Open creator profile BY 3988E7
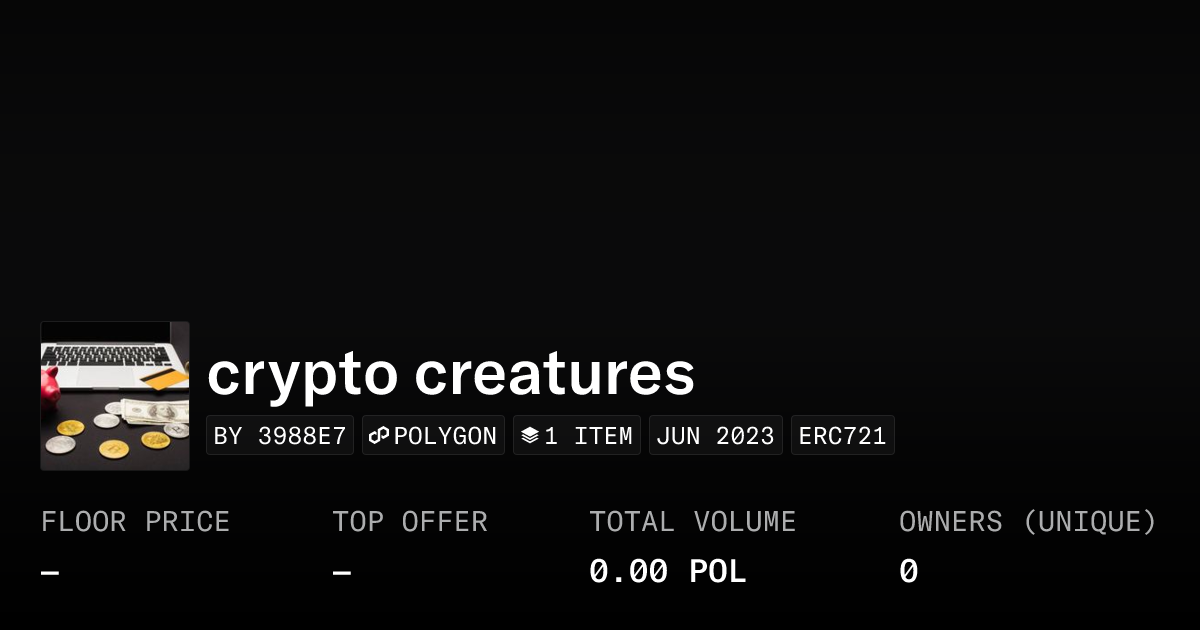 280,436
